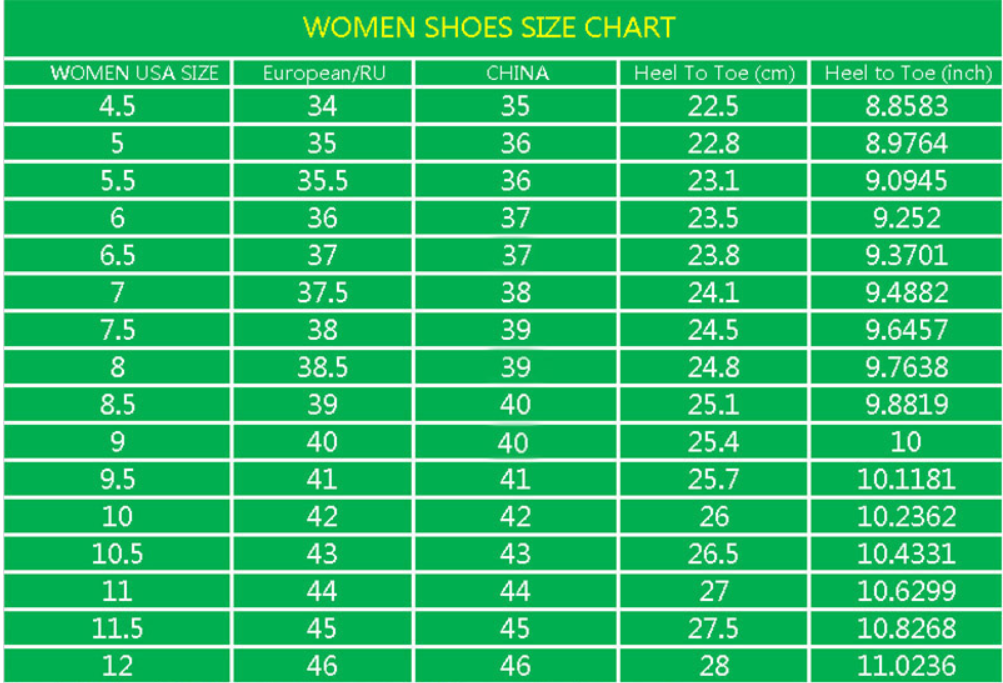Screen dimensions: 1003x683
Task: Select the 25.4 cm heel-to-toe cell
Action: point(713,442)
